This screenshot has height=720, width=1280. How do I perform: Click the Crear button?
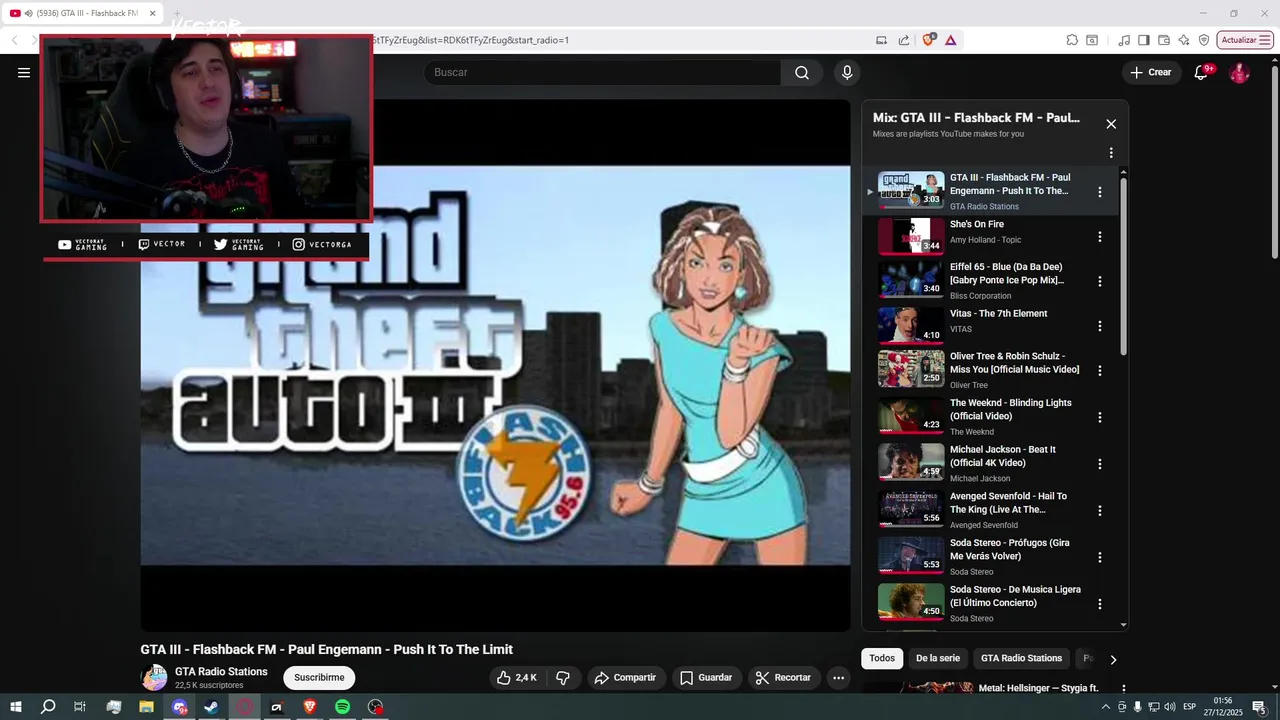[x=1150, y=72]
